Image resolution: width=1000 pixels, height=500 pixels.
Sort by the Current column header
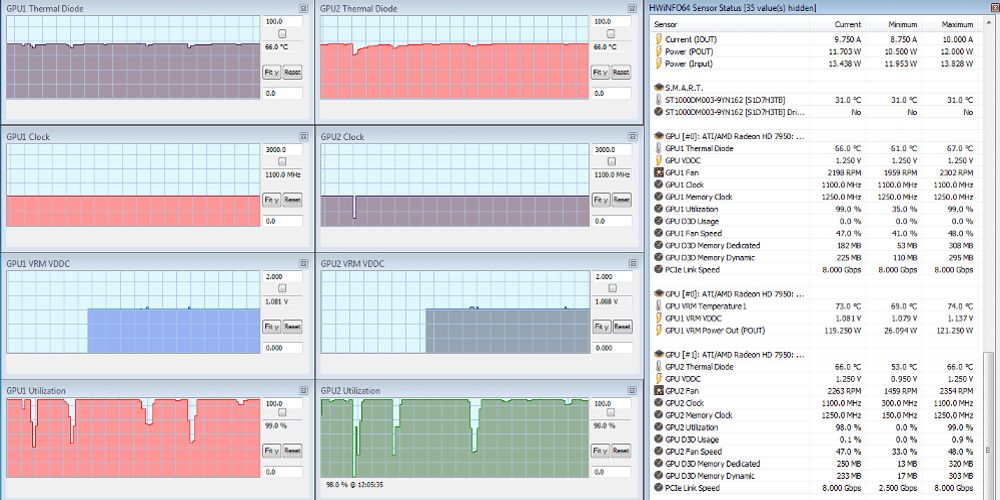pos(837,24)
